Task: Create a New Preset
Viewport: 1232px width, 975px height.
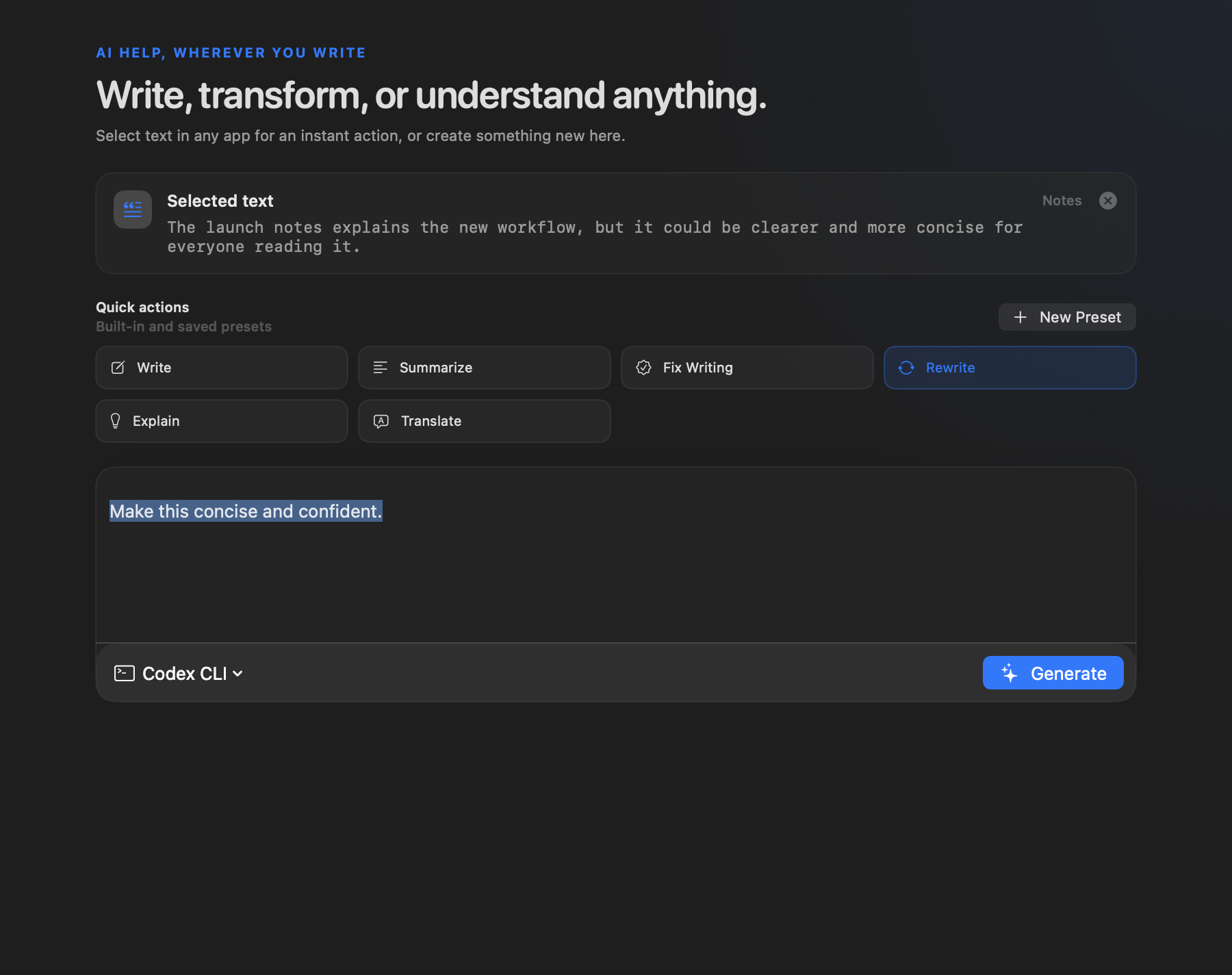Action: point(1067,317)
